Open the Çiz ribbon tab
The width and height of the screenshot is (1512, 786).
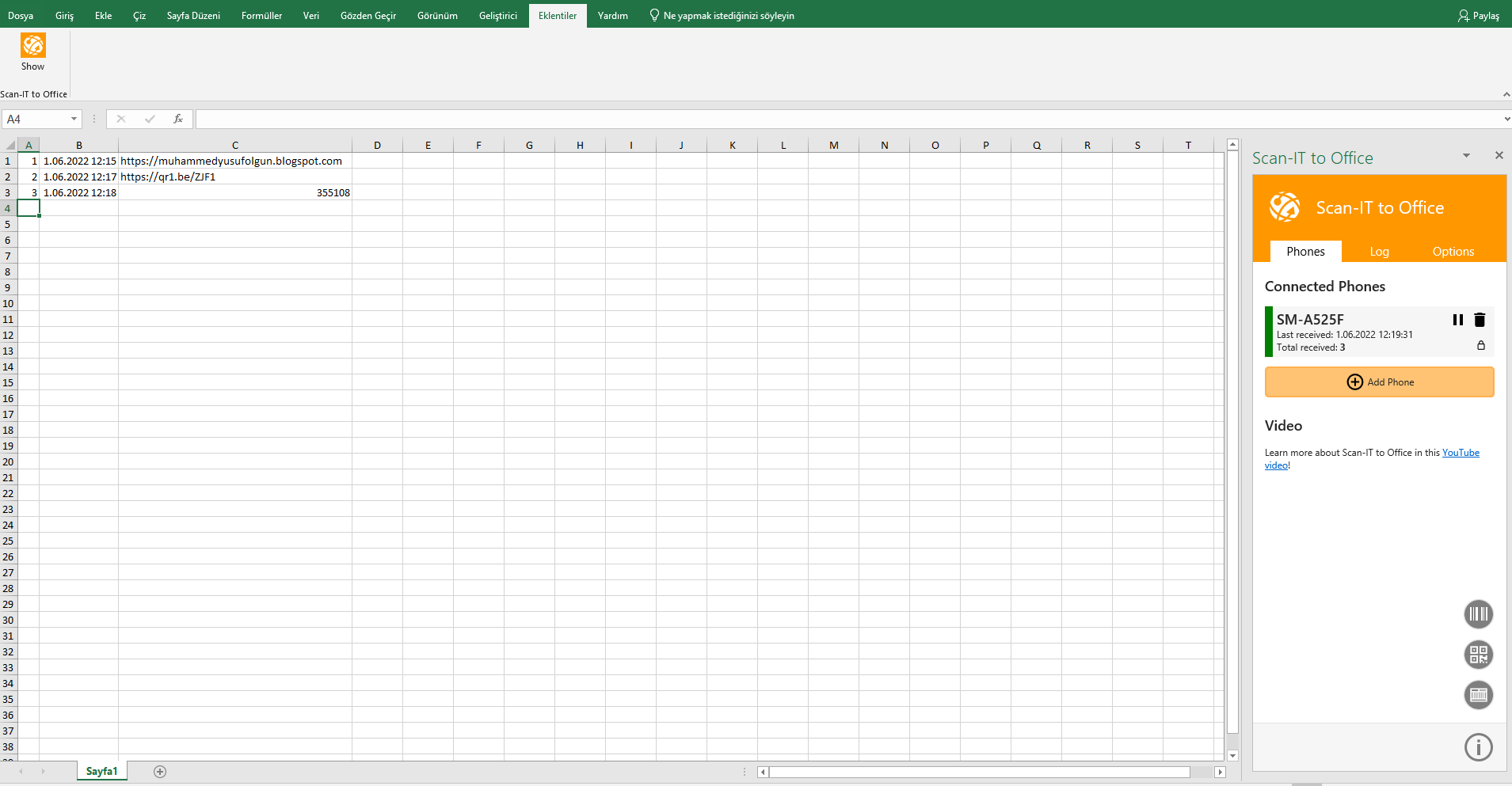tap(139, 16)
